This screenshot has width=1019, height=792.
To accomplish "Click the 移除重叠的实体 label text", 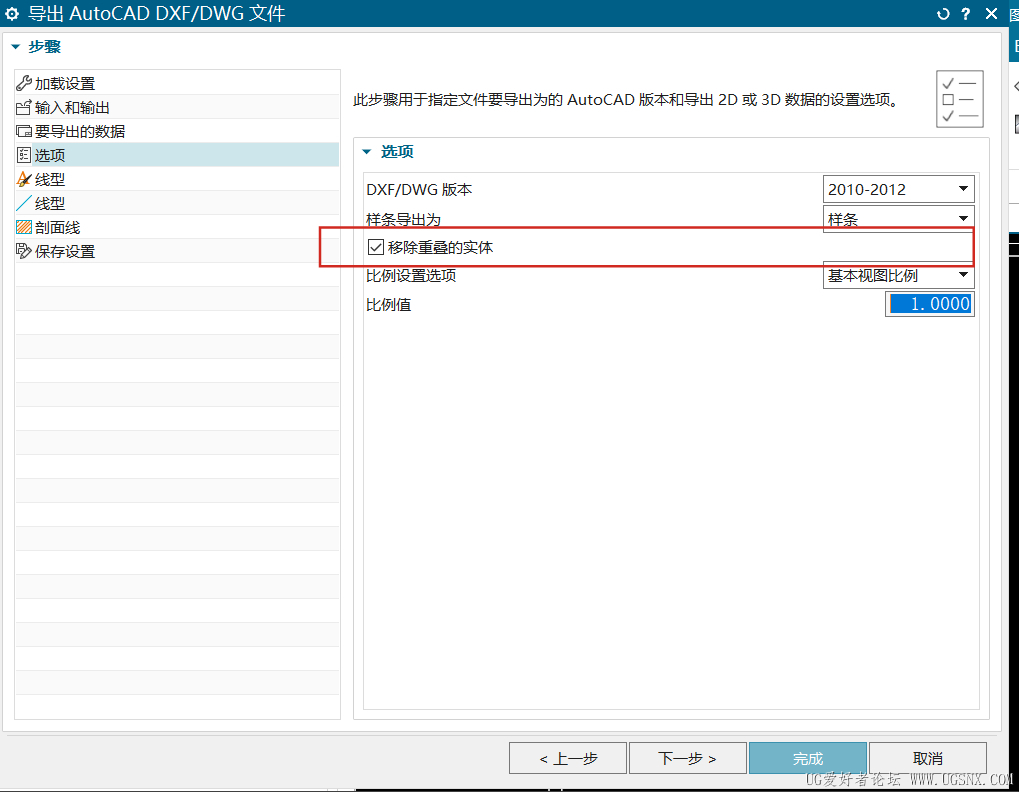I will [441, 248].
